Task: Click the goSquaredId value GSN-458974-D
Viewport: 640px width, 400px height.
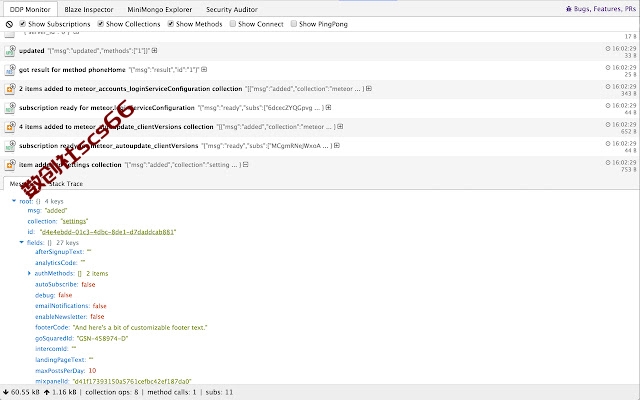Action: [102, 338]
